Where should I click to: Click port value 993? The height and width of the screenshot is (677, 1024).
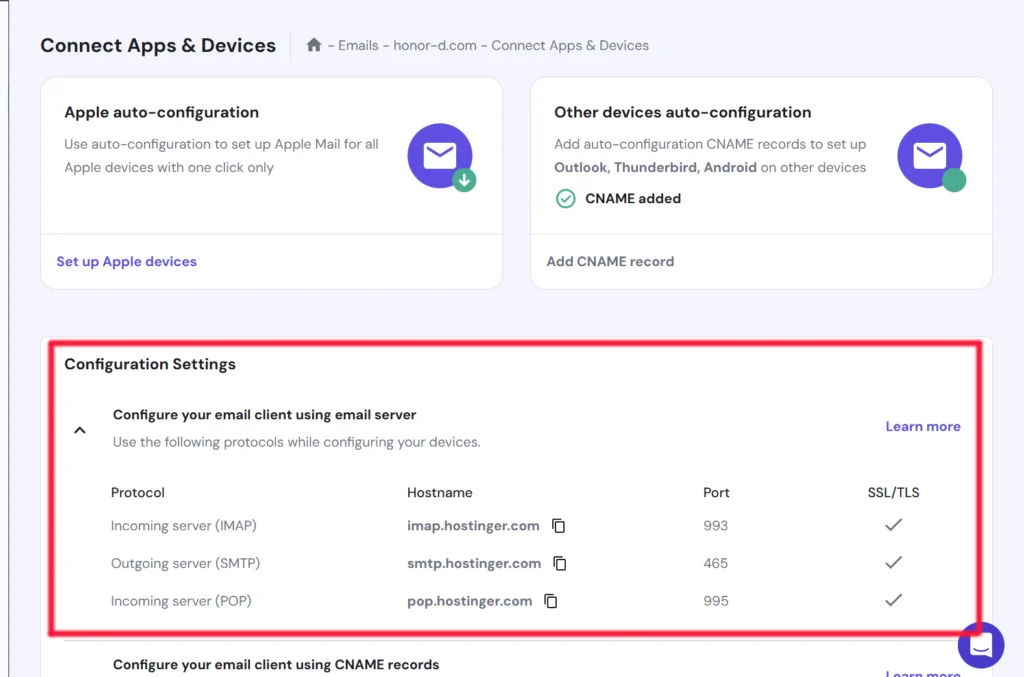pos(716,526)
